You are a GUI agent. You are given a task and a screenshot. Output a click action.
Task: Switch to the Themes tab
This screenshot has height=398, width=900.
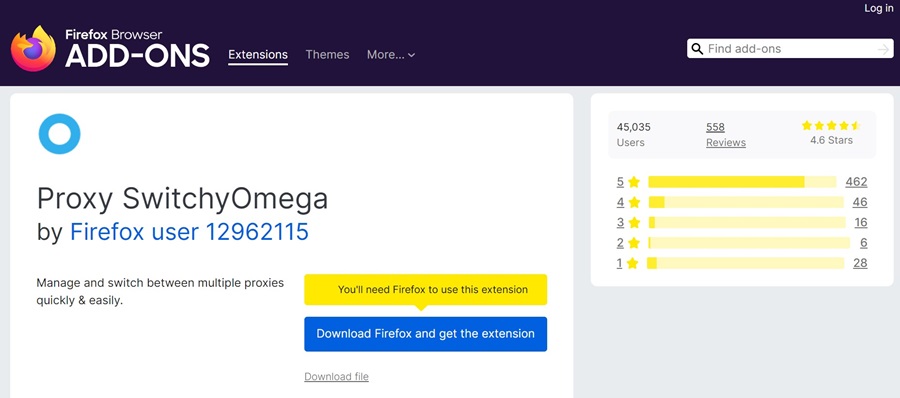327,55
